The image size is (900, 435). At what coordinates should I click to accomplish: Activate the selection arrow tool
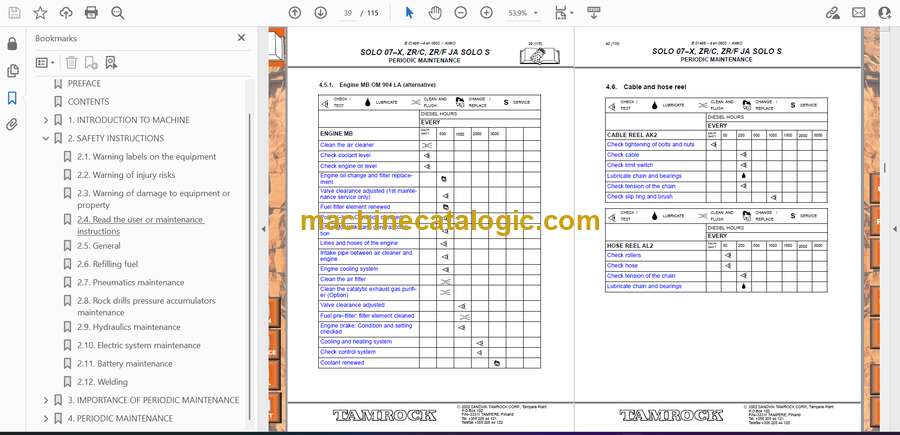coord(409,13)
